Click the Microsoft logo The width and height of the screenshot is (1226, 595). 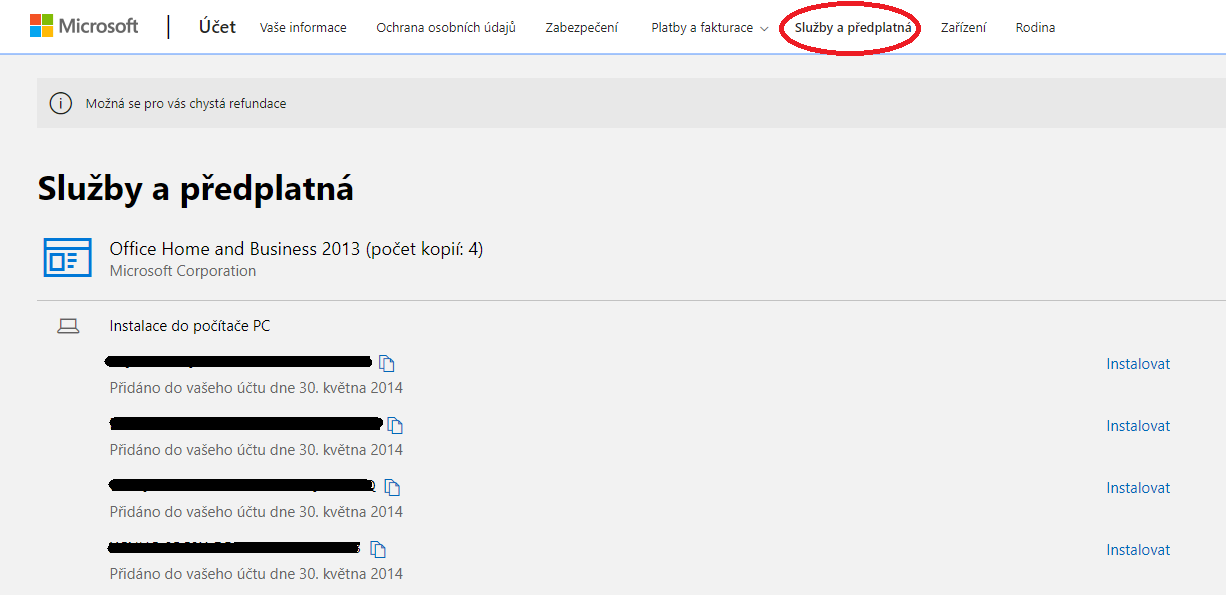(x=84, y=27)
